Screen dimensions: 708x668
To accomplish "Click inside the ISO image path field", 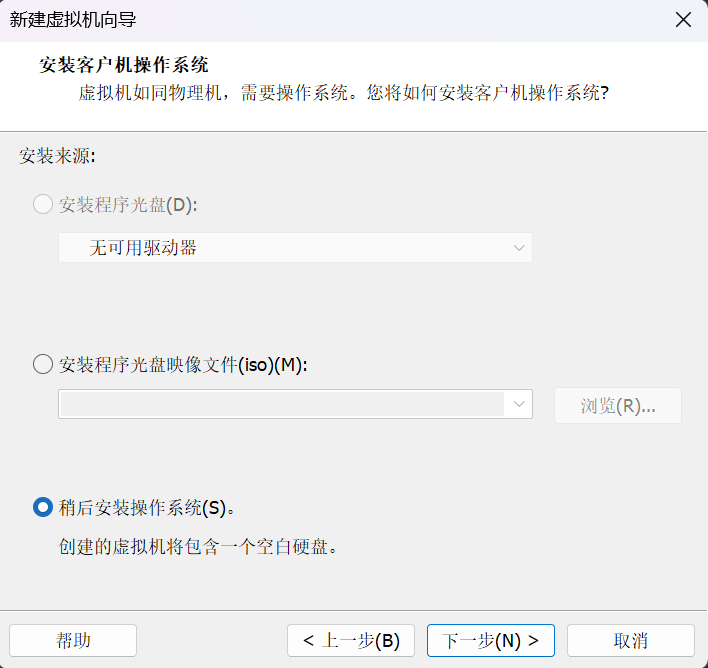I will [x=282, y=404].
